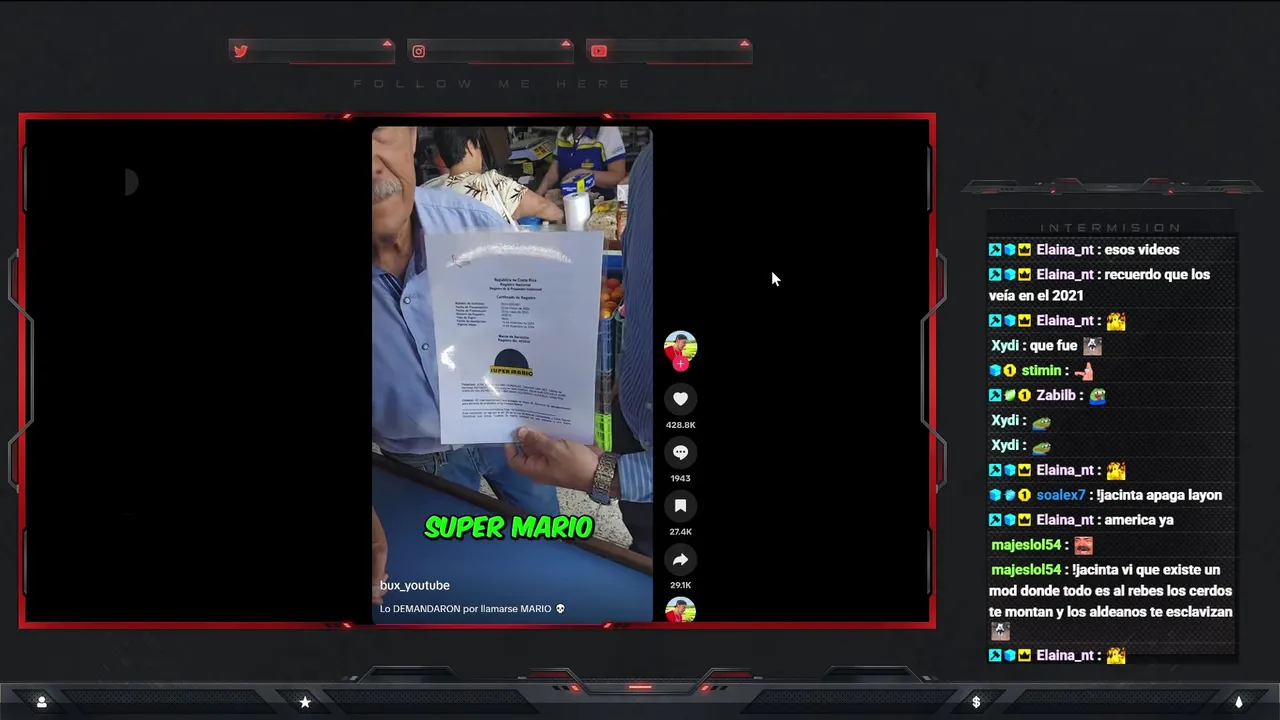Open the comments bubble icon on the video
Viewport: 1280px width, 720px height.
[x=680, y=452]
